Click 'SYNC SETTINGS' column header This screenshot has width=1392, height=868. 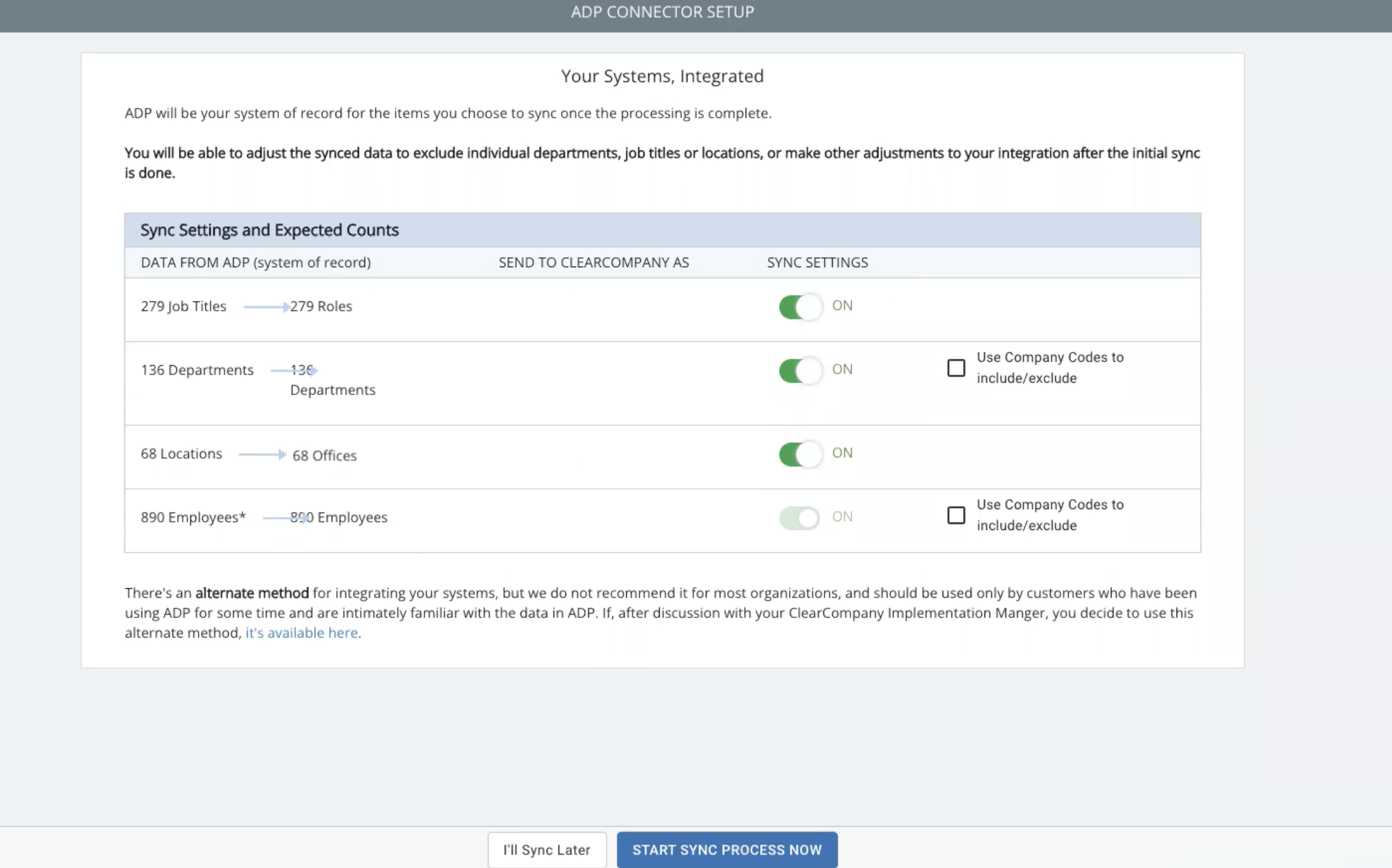click(x=818, y=262)
